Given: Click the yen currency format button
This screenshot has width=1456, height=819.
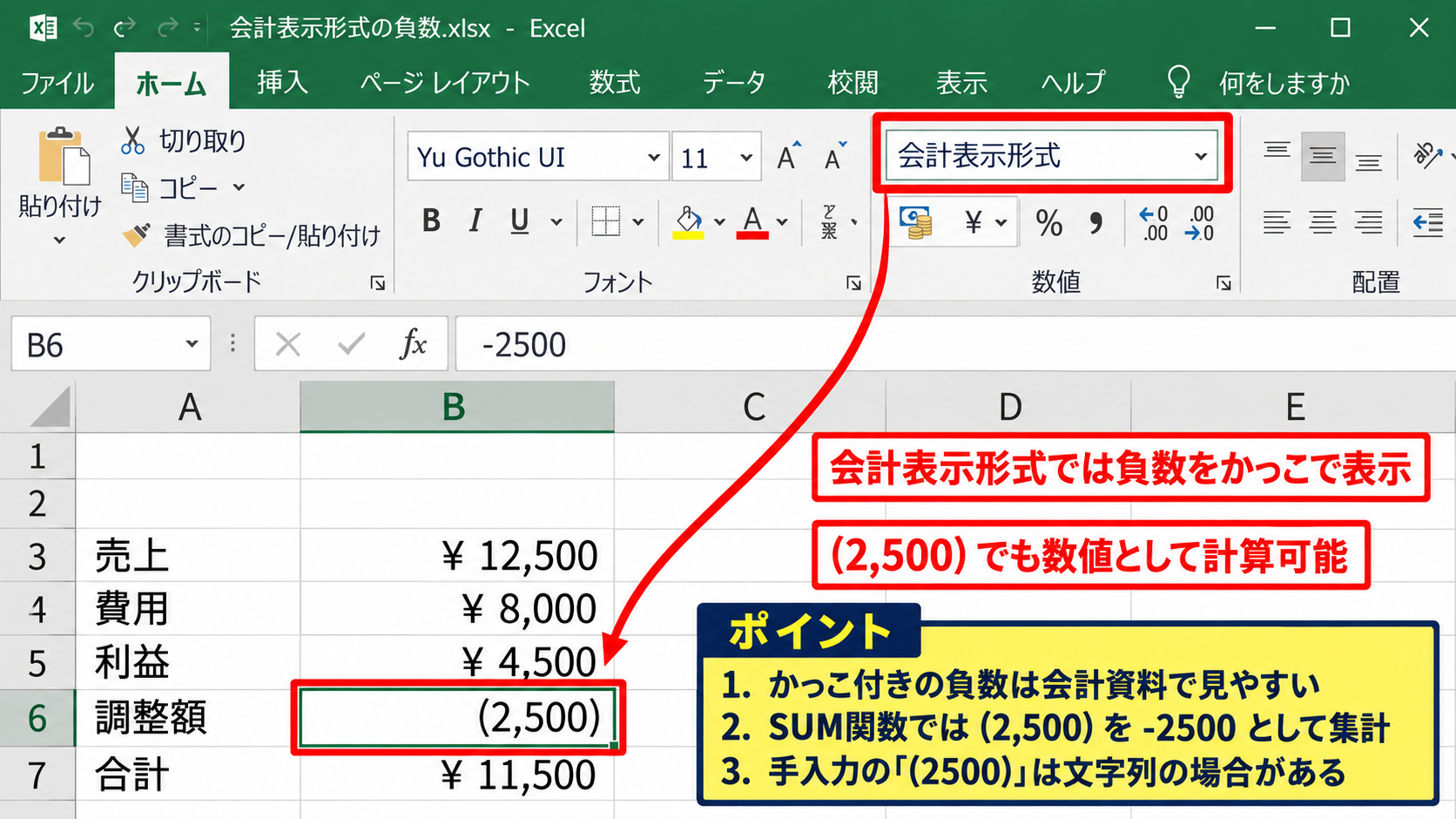Looking at the screenshot, I should [x=974, y=223].
